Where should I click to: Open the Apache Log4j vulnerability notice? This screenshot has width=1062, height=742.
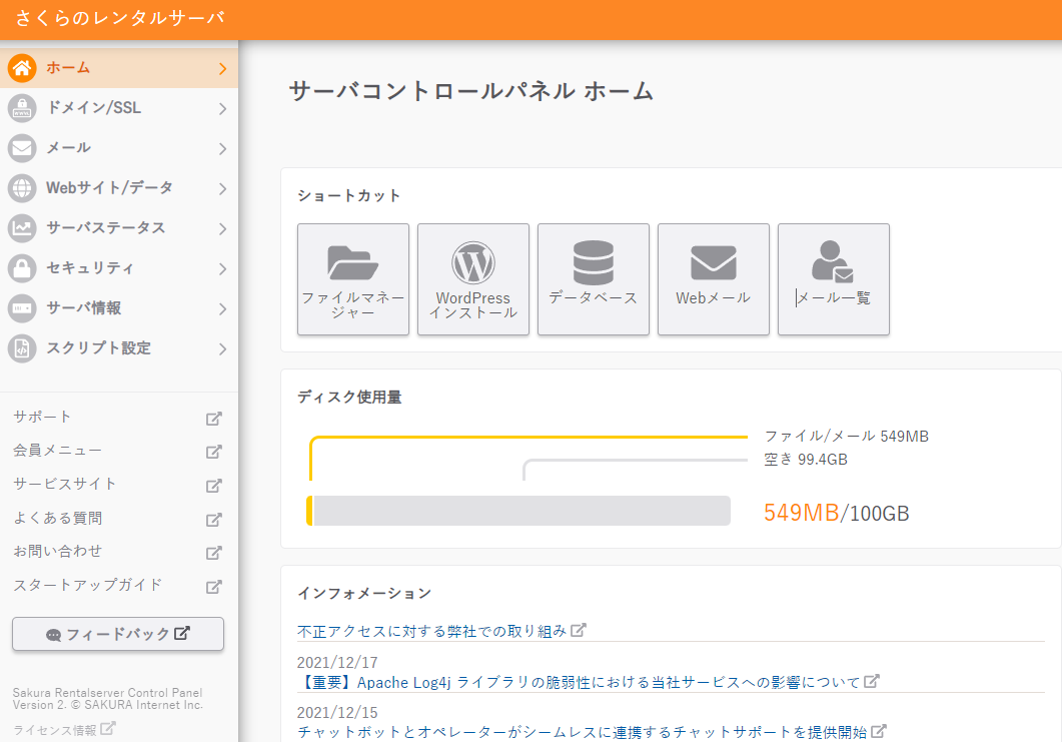click(578, 682)
